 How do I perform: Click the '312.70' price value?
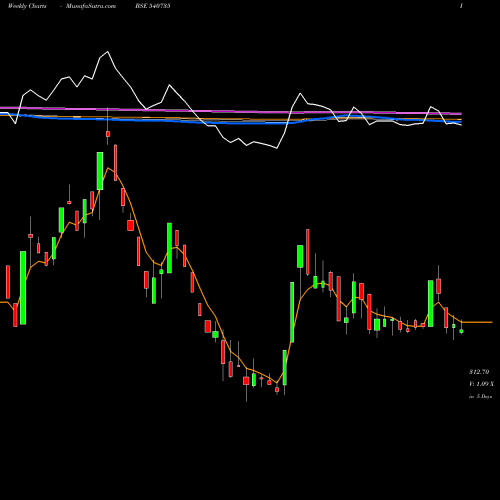479,372
